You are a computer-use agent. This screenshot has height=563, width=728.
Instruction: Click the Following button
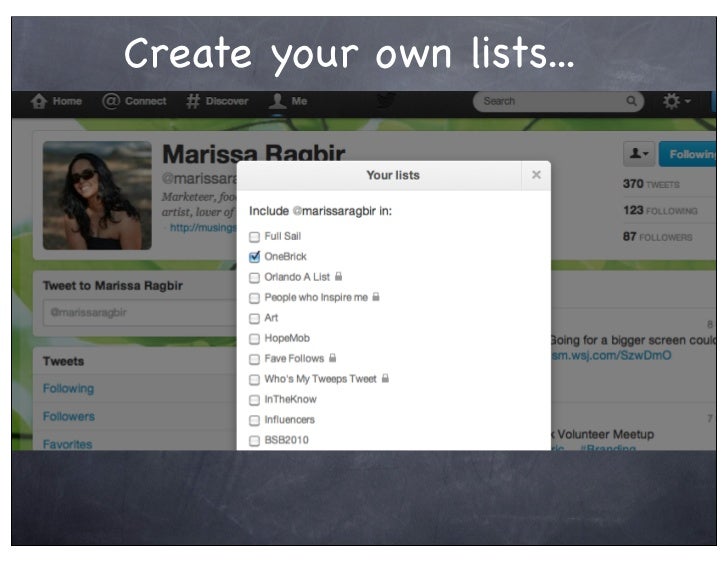(x=688, y=154)
